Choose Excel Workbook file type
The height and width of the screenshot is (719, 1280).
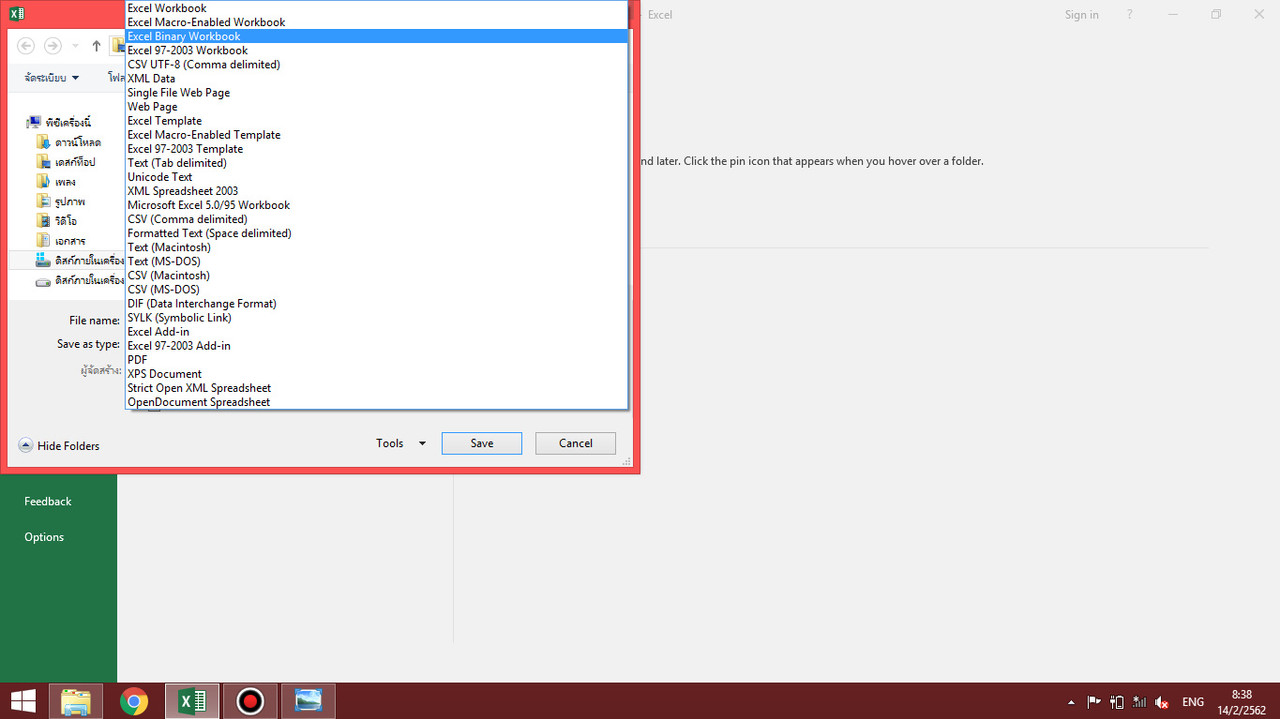coord(377,8)
